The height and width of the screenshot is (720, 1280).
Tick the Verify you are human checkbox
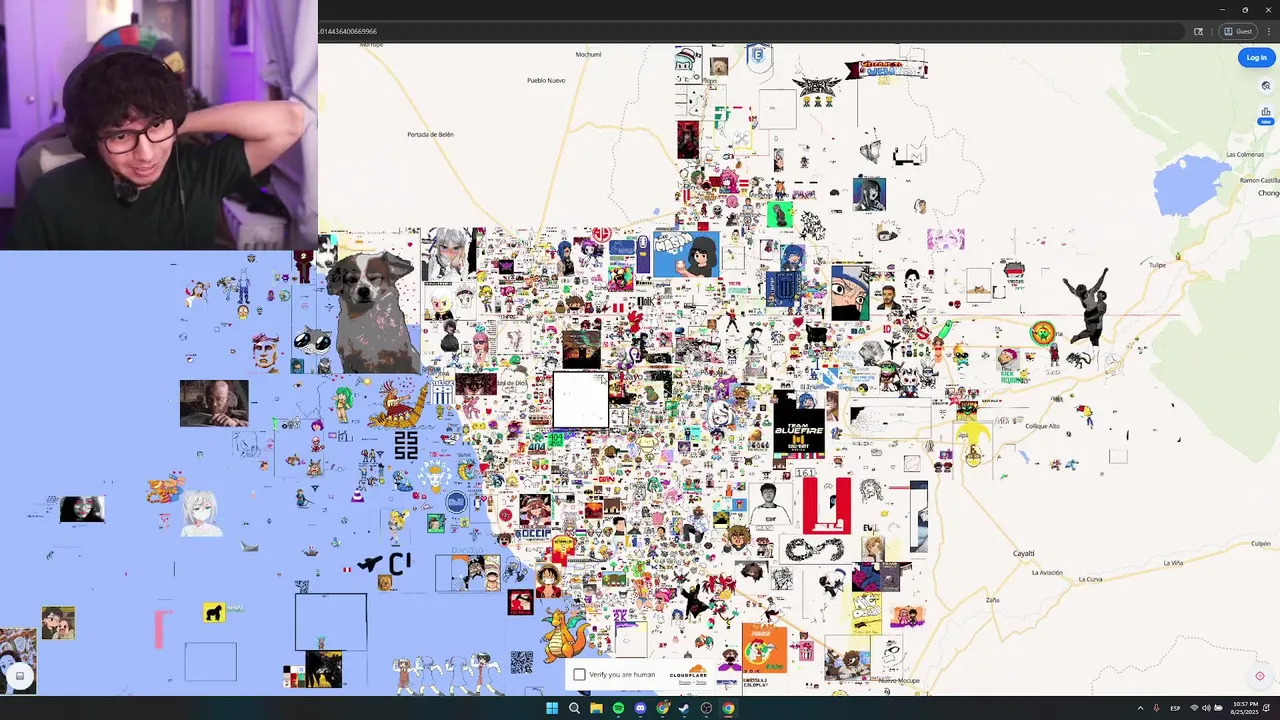(x=579, y=675)
